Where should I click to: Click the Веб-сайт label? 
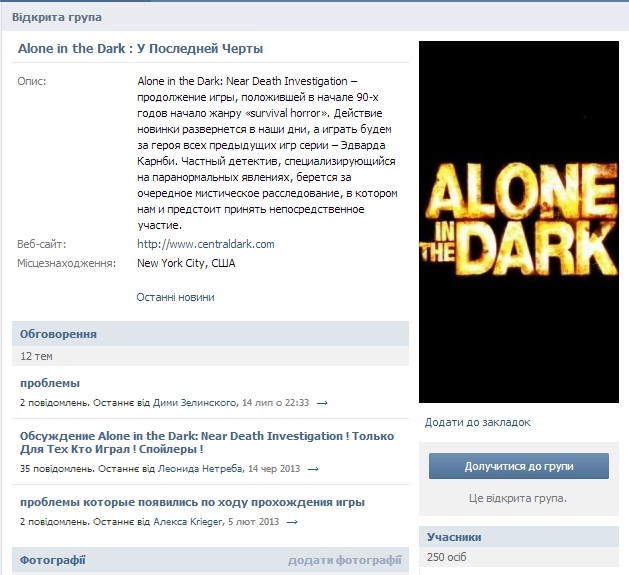coord(41,244)
